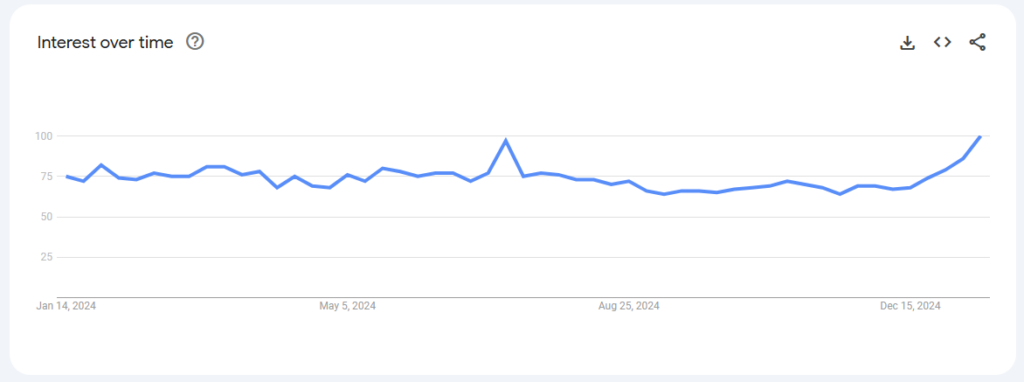This screenshot has height=382, width=1024.
Task: Select the mid-year spike peak on the line
Action: pos(505,140)
